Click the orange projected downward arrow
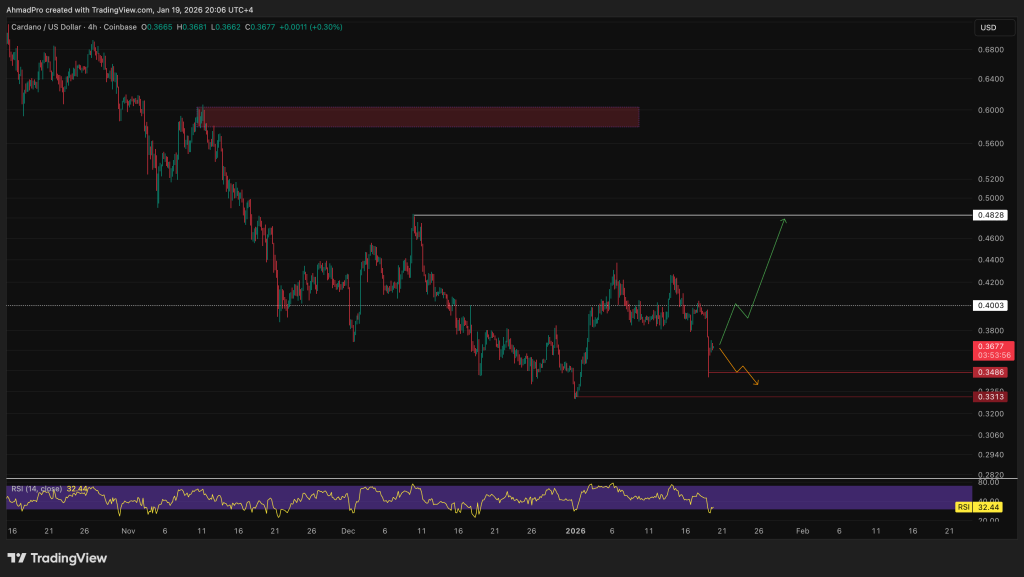Viewport: 1024px width, 577px height. (x=739, y=366)
